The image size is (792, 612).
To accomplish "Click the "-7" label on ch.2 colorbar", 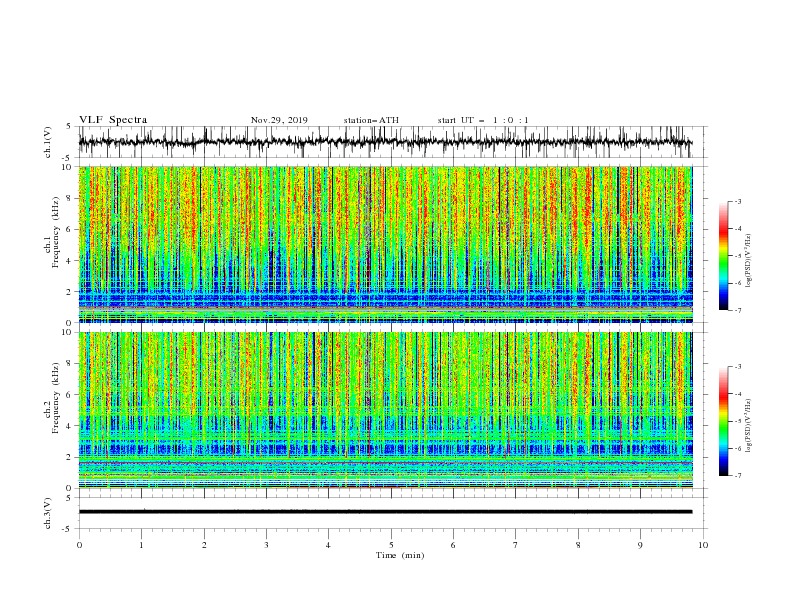I will coord(738,476).
